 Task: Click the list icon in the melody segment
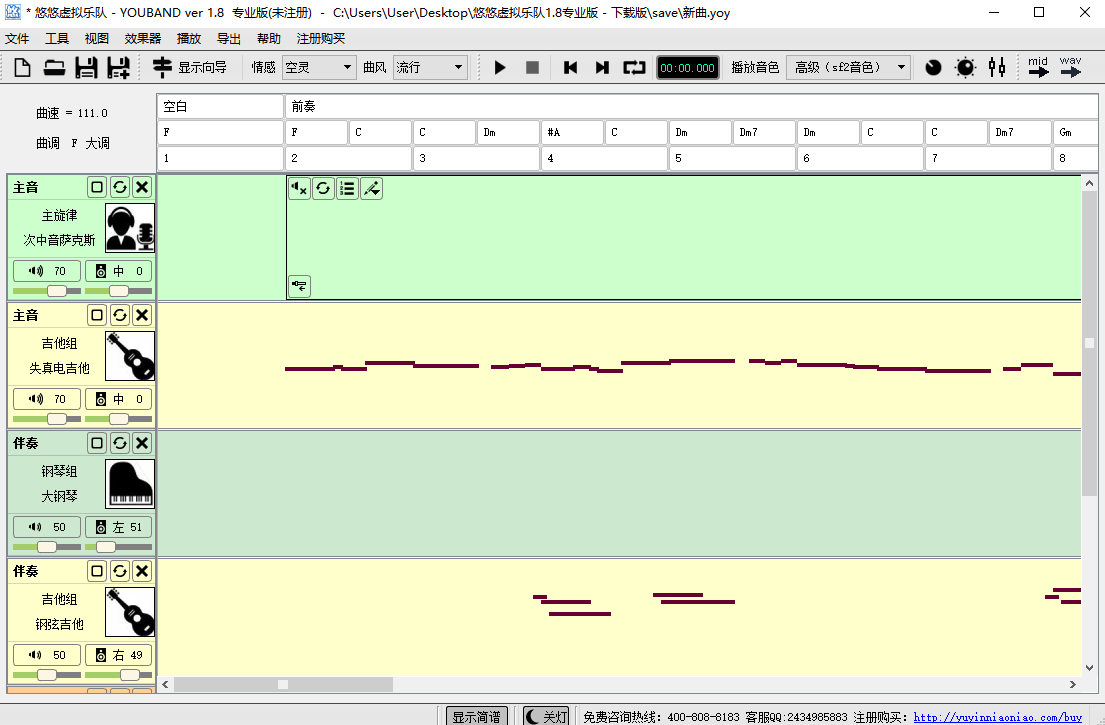coord(347,188)
